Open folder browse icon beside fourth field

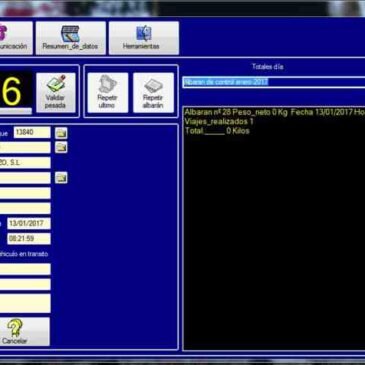pos(61,178)
